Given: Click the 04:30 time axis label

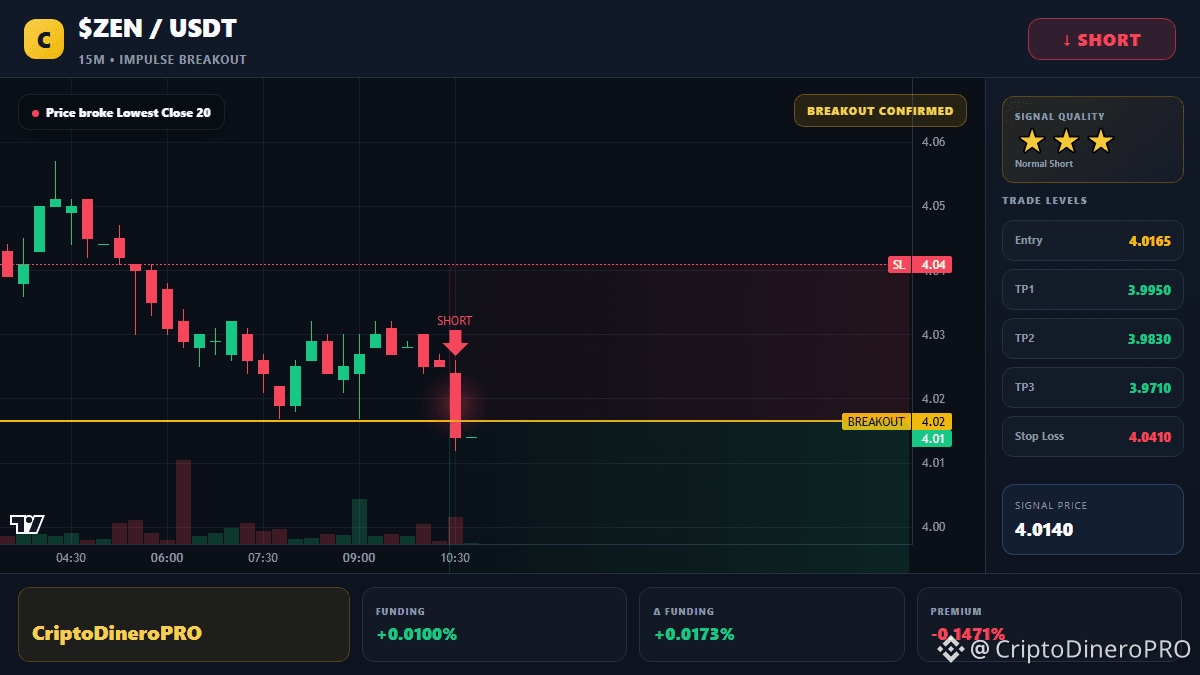Looking at the screenshot, I should click(x=71, y=558).
